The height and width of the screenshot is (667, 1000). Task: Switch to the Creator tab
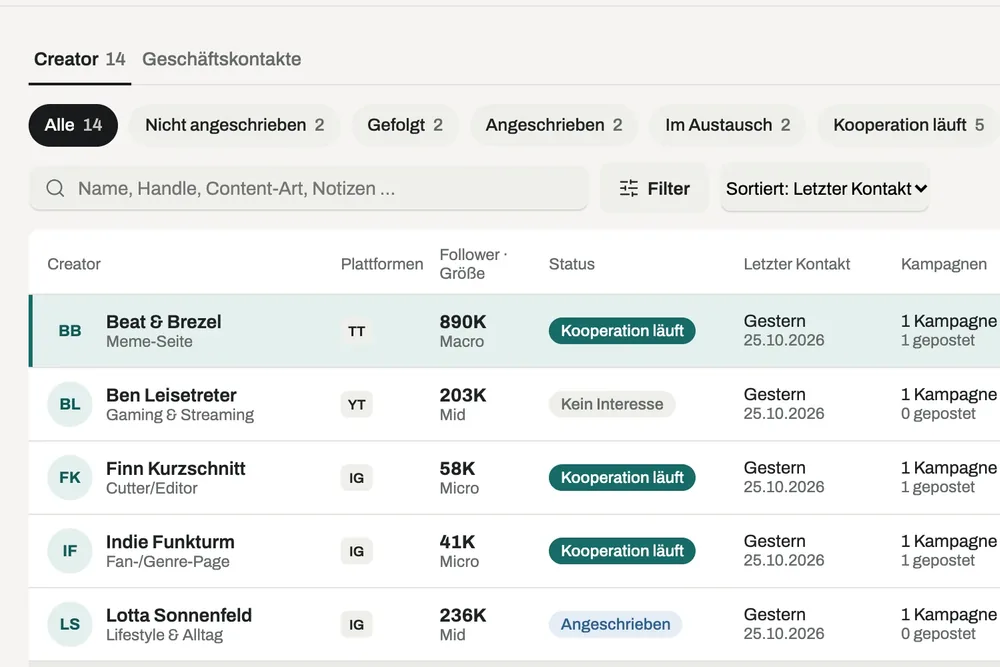80,59
